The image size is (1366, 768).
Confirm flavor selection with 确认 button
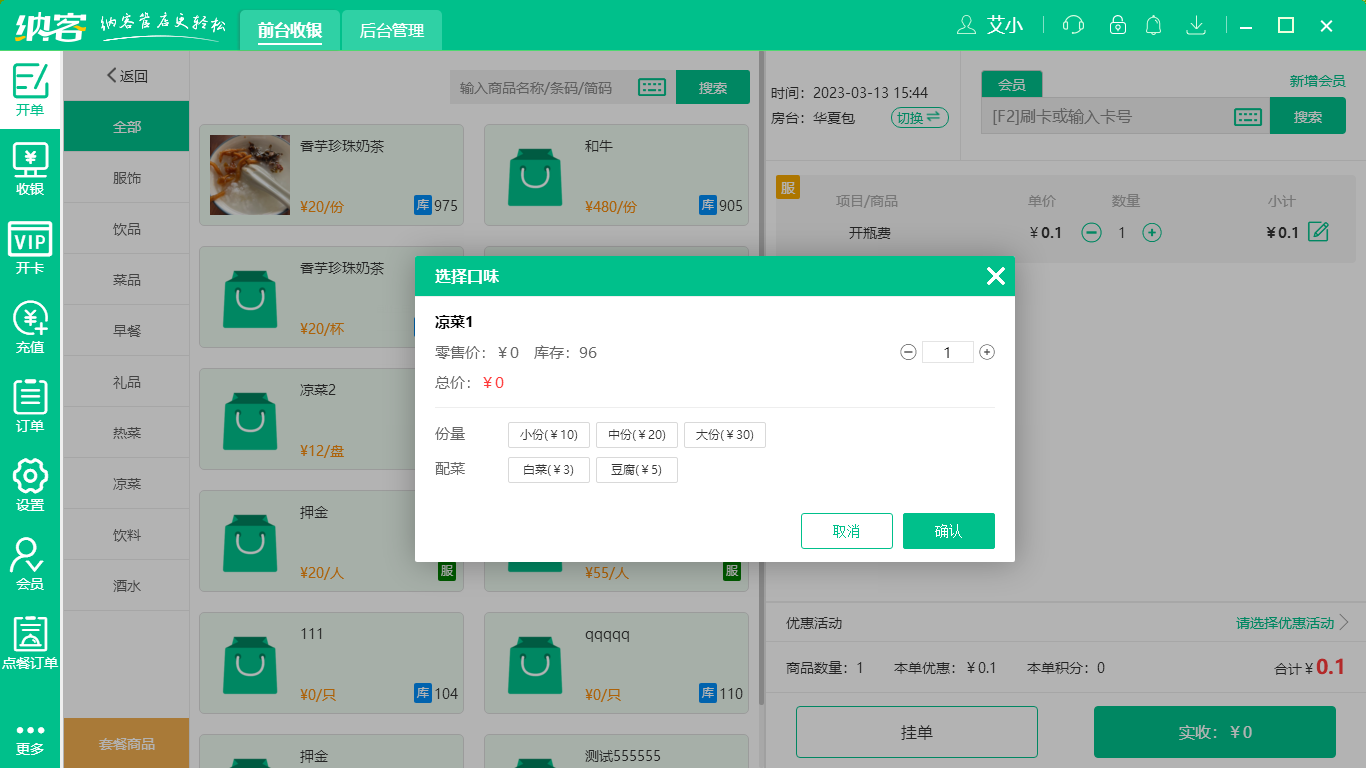coord(948,531)
